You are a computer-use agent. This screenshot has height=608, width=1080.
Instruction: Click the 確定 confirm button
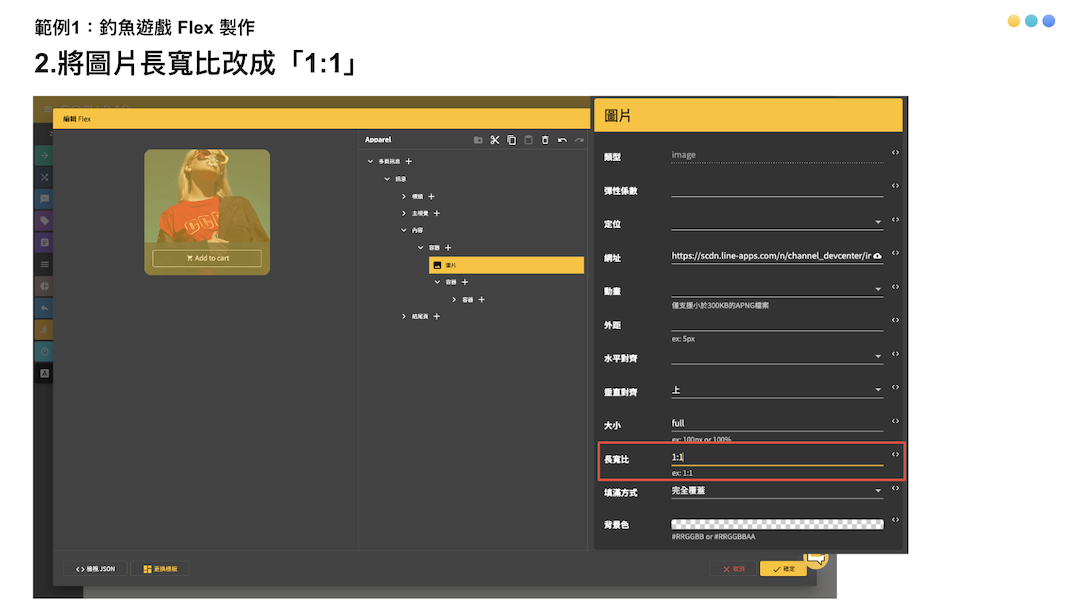coord(783,569)
